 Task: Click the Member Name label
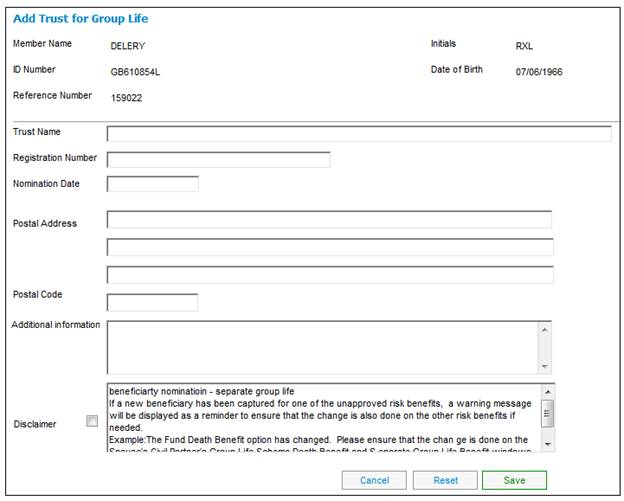click(42, 44)
